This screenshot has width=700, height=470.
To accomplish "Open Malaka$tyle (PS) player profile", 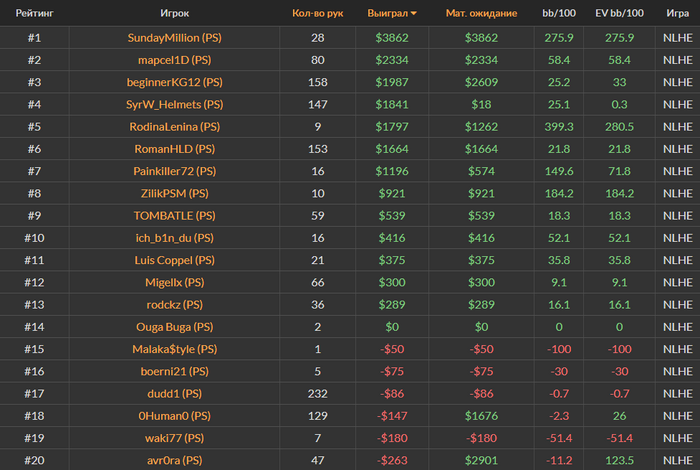I will pos(175,349).
